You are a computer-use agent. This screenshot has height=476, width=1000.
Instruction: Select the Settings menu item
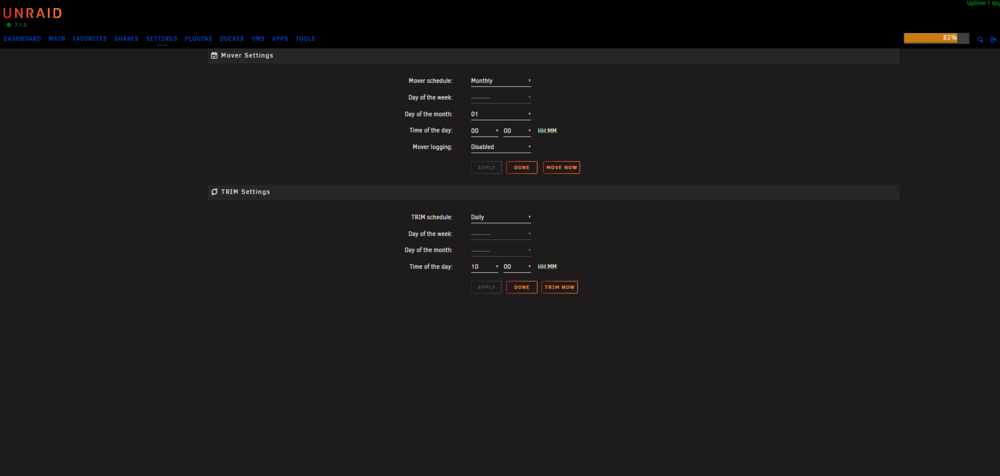point(162,39)
